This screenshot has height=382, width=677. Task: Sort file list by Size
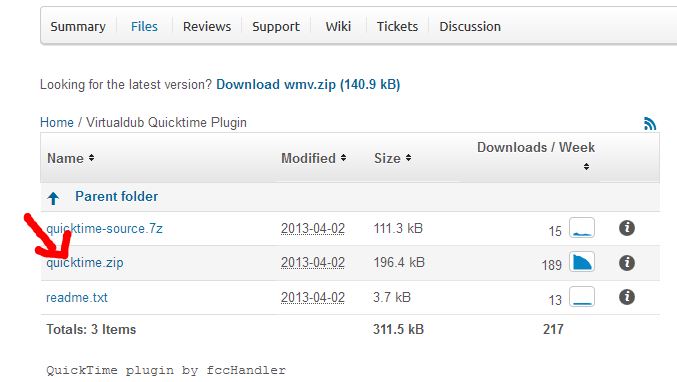[392, 158]
